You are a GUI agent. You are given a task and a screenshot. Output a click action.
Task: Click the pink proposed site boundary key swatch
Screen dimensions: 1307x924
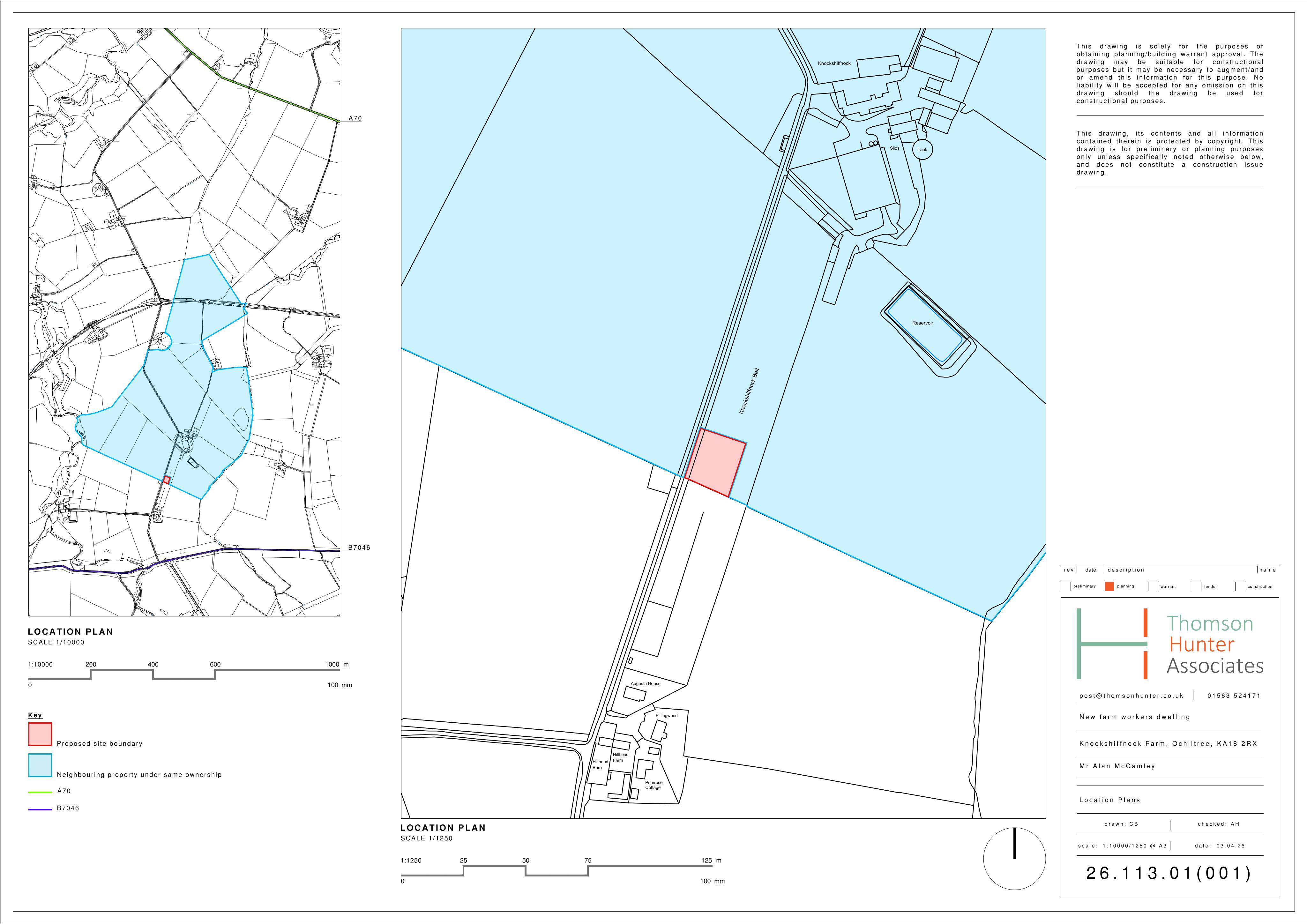(x=40, y=734)
